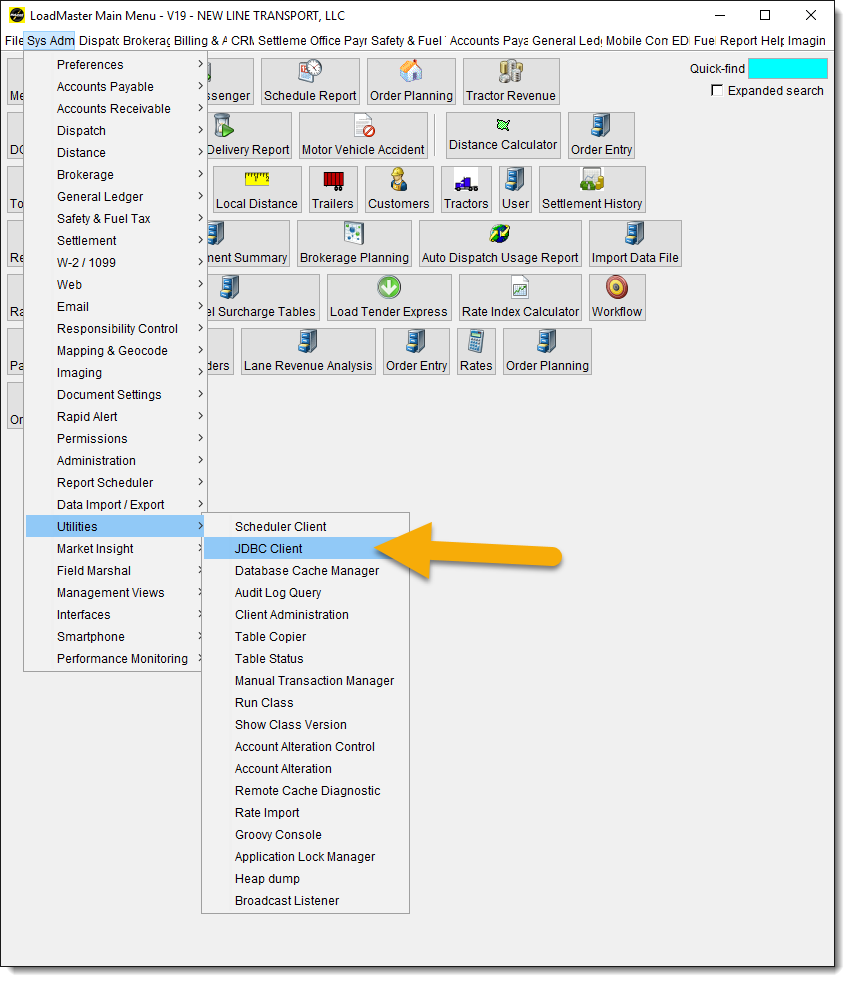The height and width of the screenshot is (982, 850).
Task: Open the Distance Calculator
Action: pyautogui.click(x=502, y=134)
